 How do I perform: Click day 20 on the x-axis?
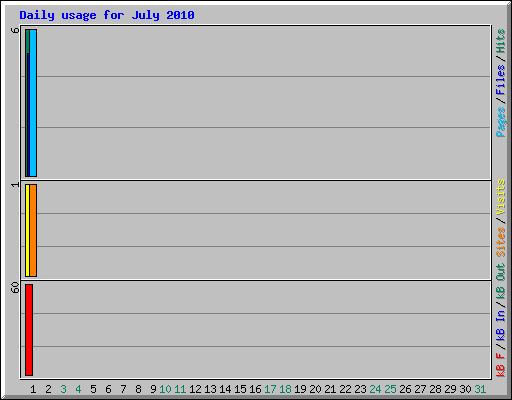click(315, 389)
